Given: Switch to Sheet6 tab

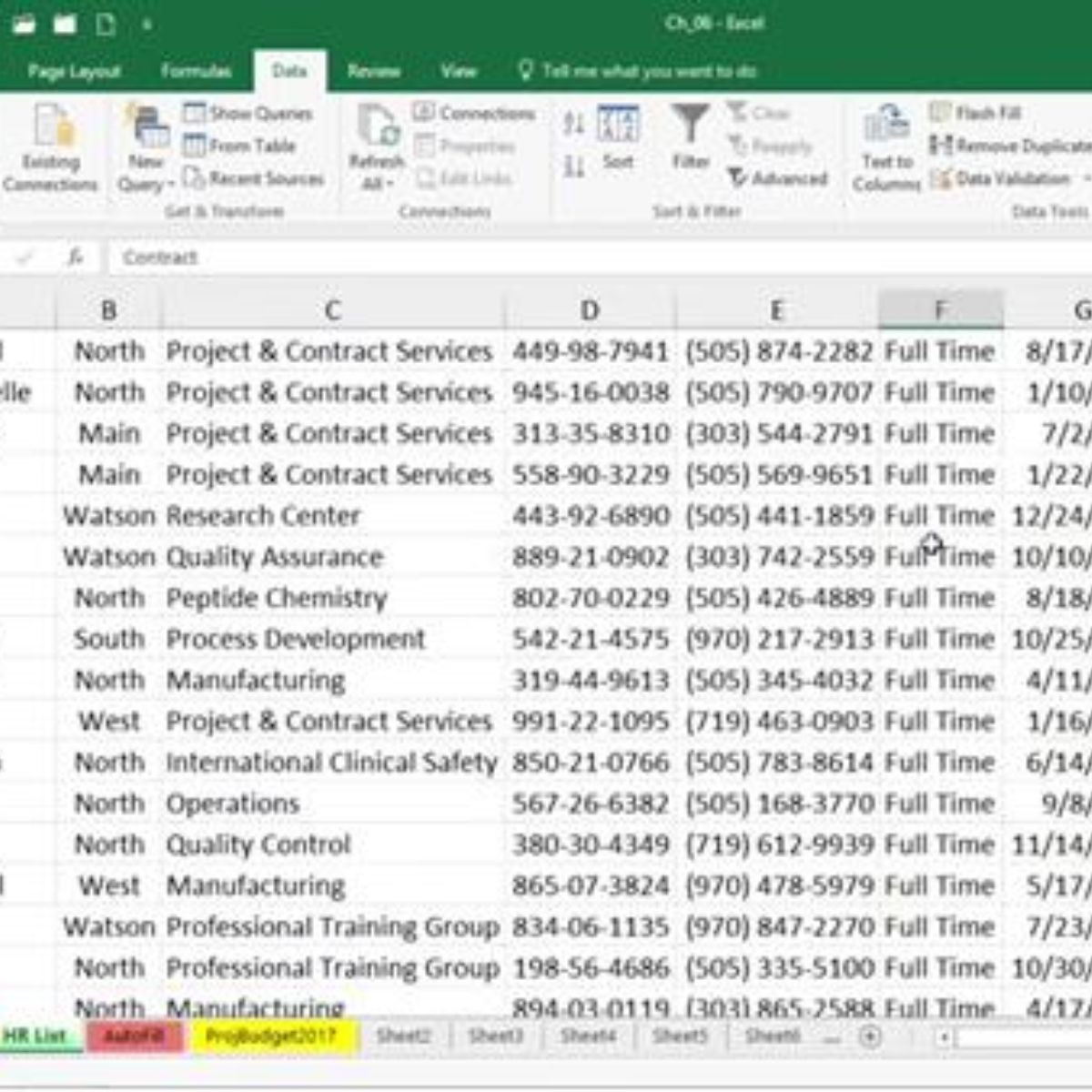Looking at the screenshot, I should click(x=772, y=1036).
